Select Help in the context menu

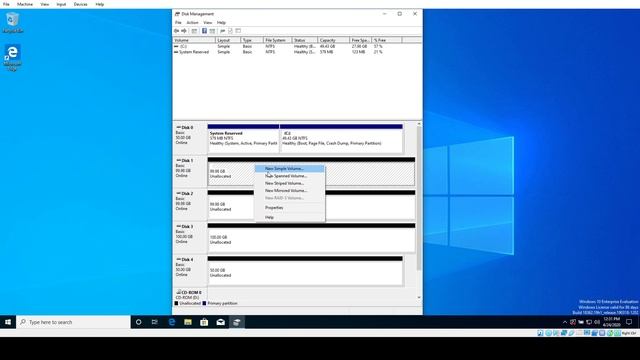coord(290,218)
